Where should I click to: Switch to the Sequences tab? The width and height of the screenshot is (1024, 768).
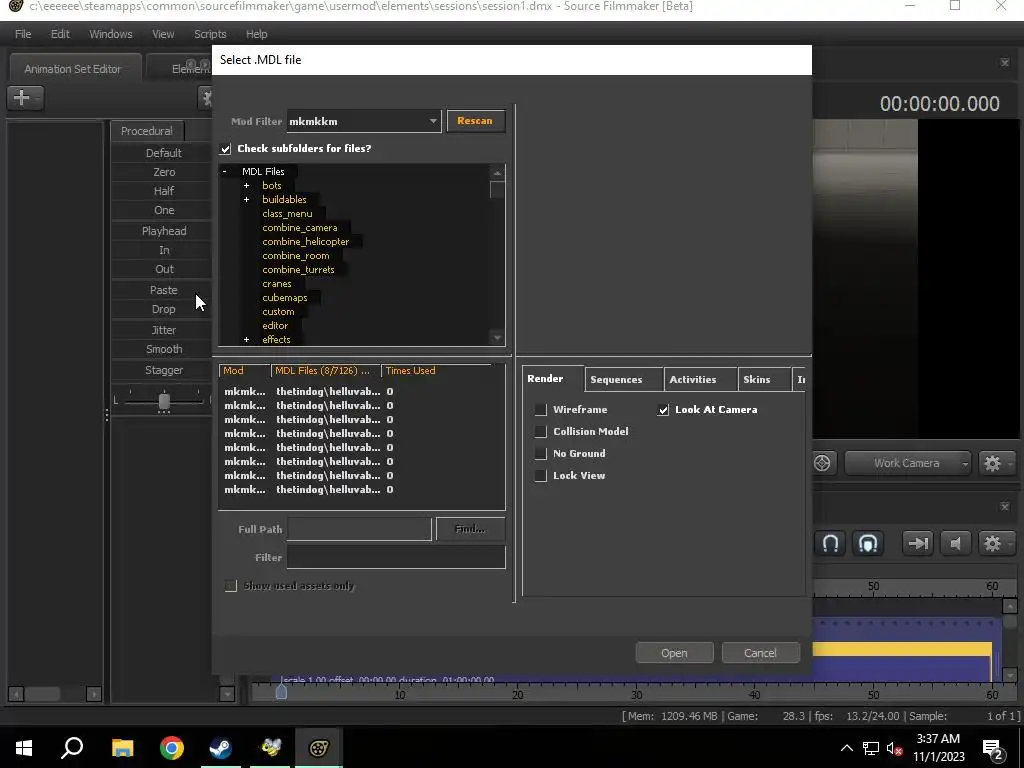pos(624,379)
